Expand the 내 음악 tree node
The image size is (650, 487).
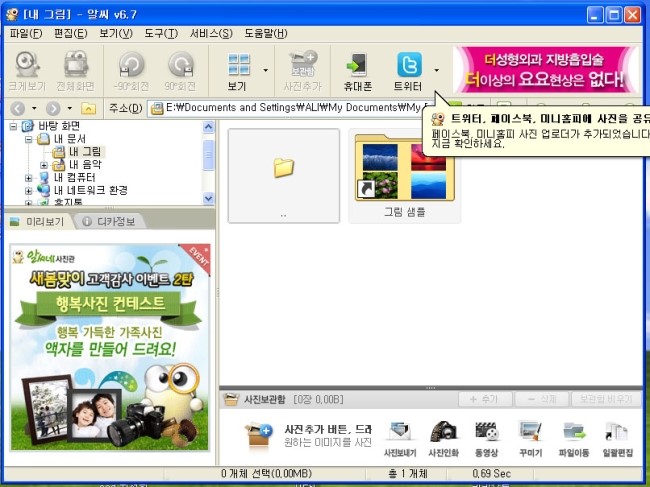pos(44,164)
